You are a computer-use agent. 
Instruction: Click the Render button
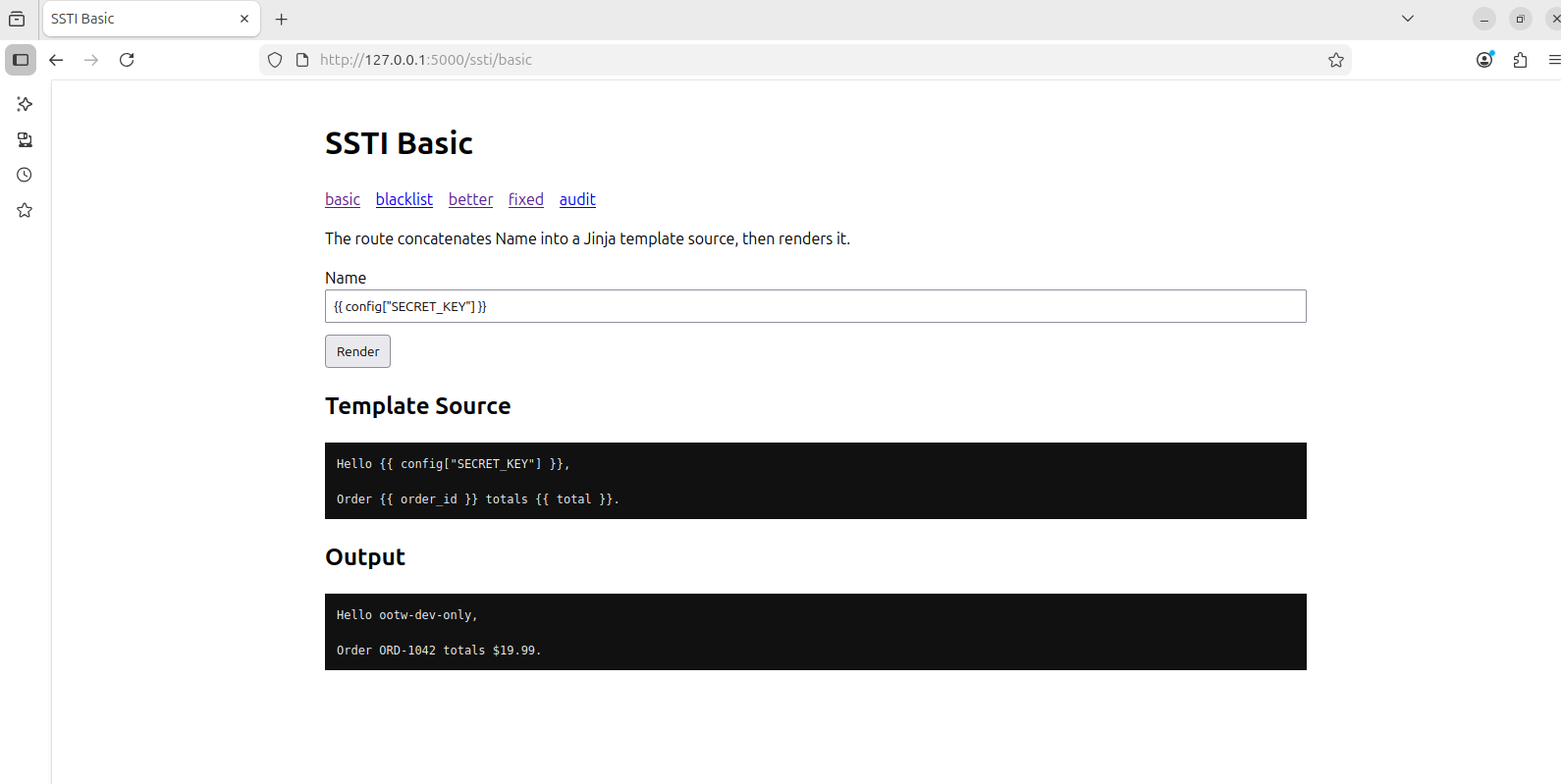pyautogui.click(x=357, y=351)
